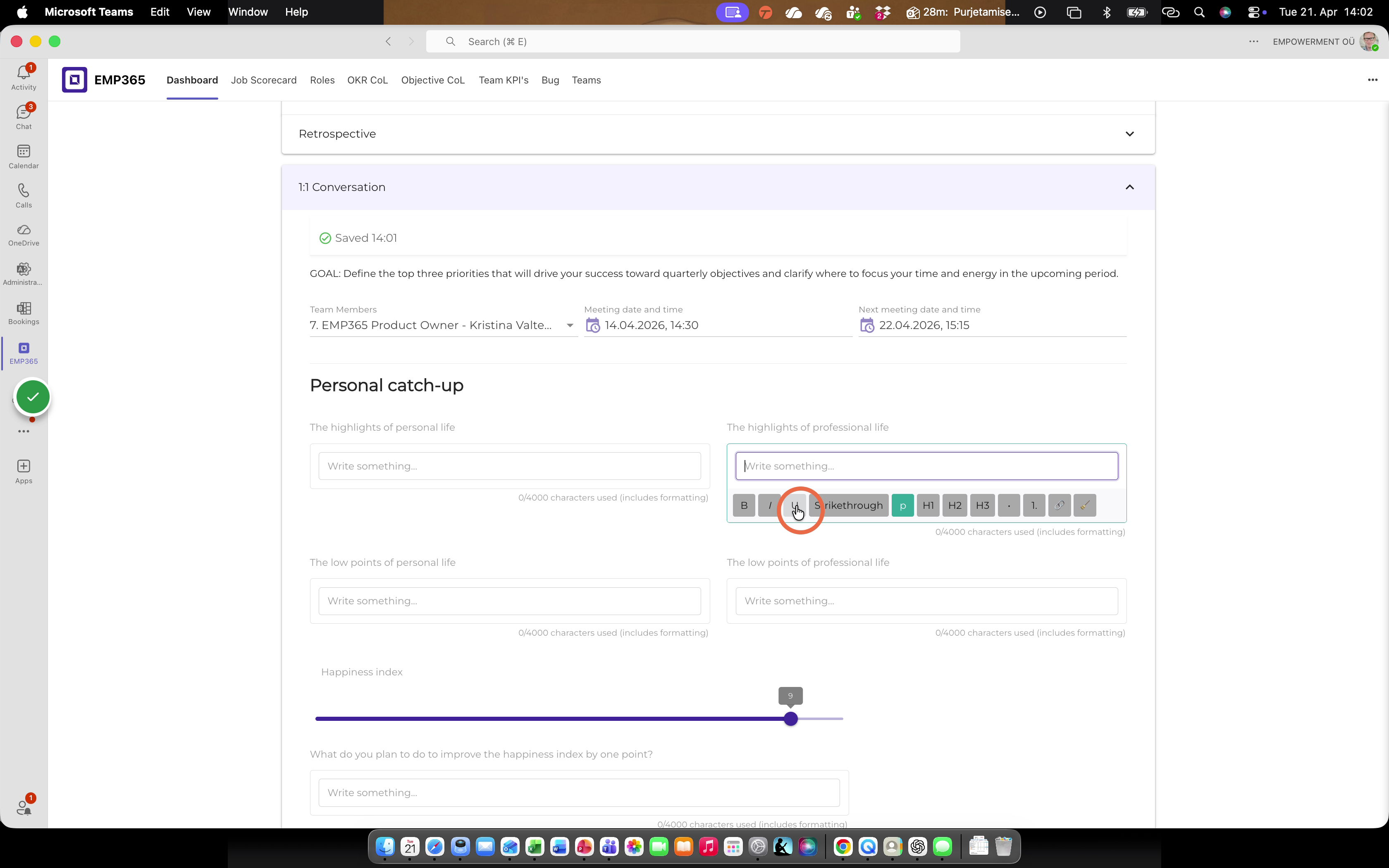Open Spotlight search in macOS menu bar
The height and width of the screenshot is (868, 1389).
(x=1199, y=12)
